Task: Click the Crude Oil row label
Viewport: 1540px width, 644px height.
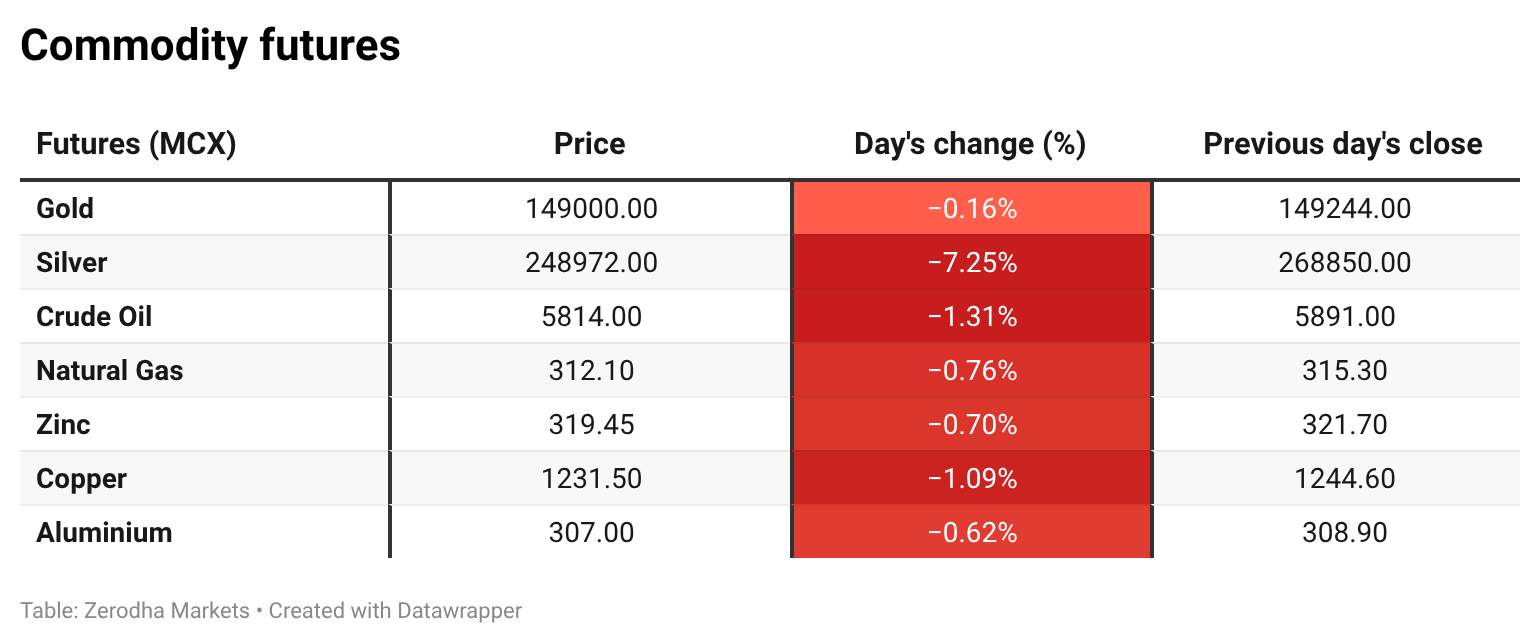Action: point(94,317)
